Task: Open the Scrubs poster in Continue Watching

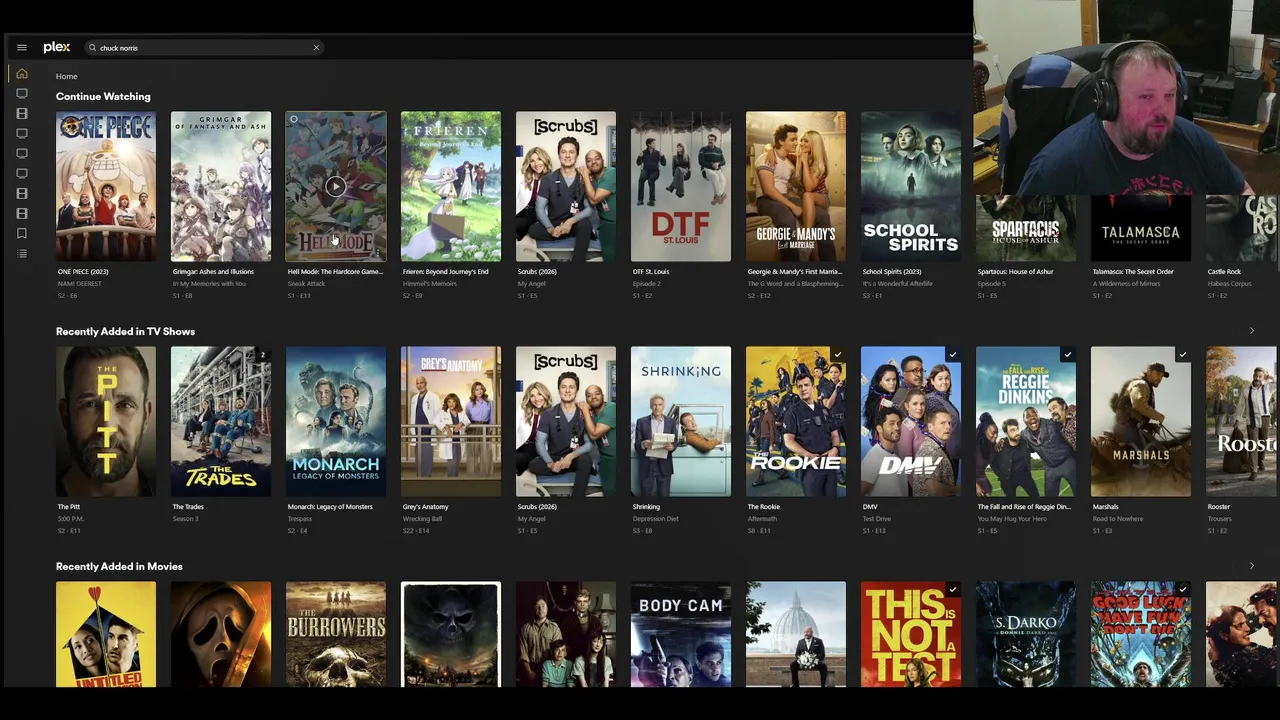Action: point(566,186)
